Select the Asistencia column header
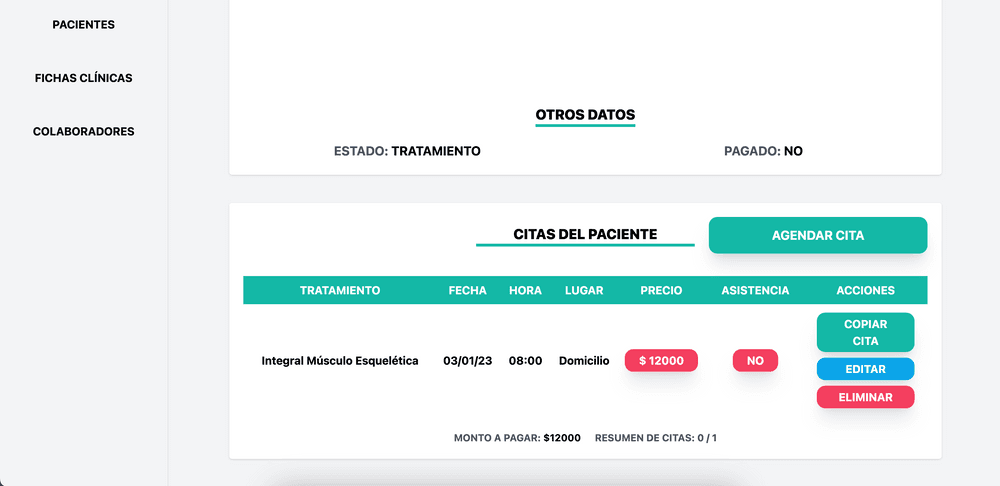The image size is (1000, 486). point(755,290)
